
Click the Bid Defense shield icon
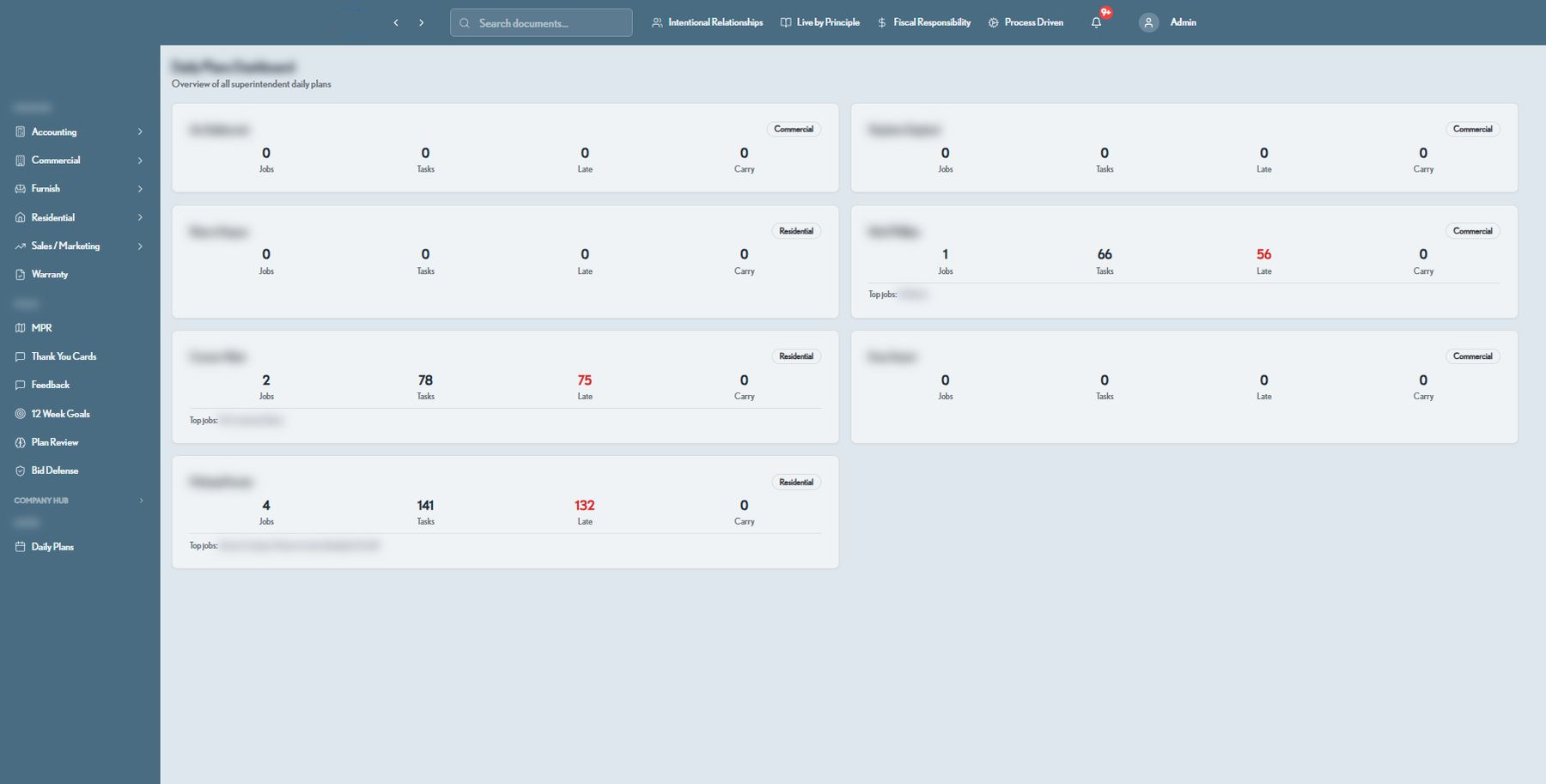point(21,471)
